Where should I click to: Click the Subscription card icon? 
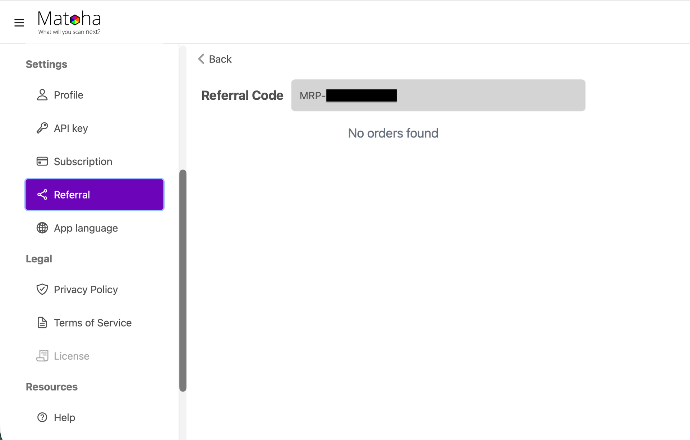42,161
